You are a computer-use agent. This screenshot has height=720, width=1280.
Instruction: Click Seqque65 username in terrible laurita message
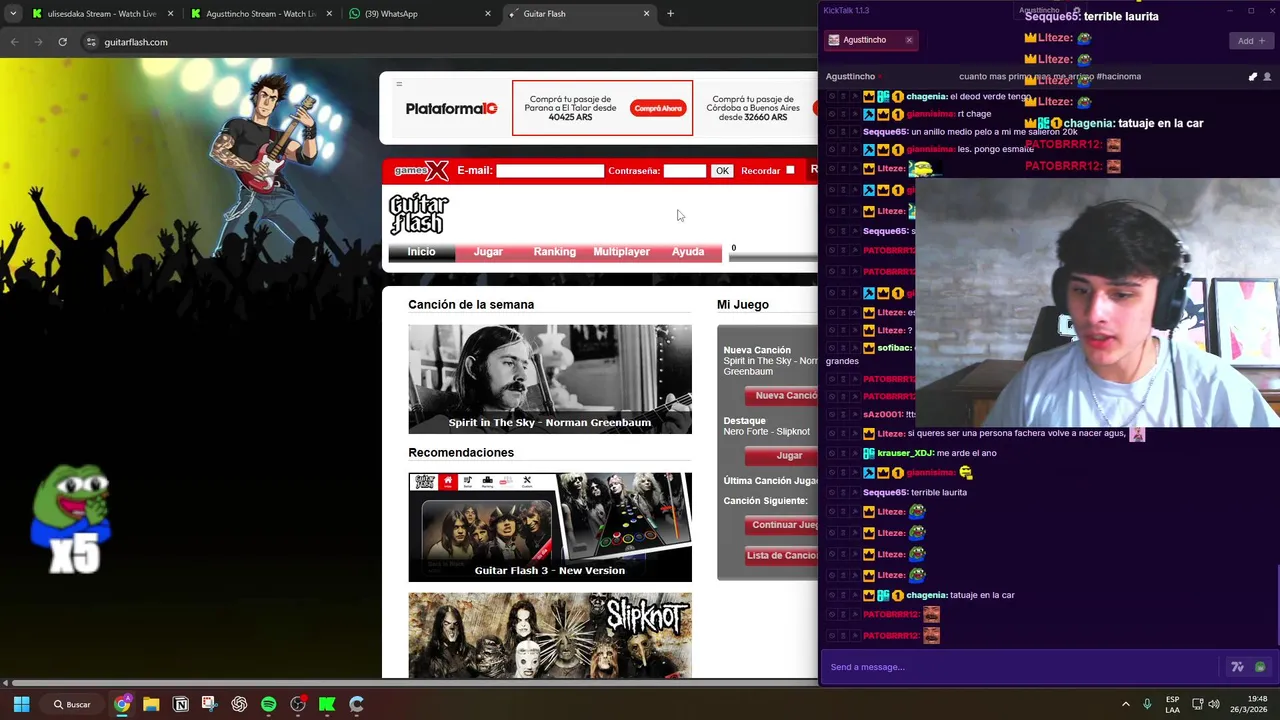(885, 492)
